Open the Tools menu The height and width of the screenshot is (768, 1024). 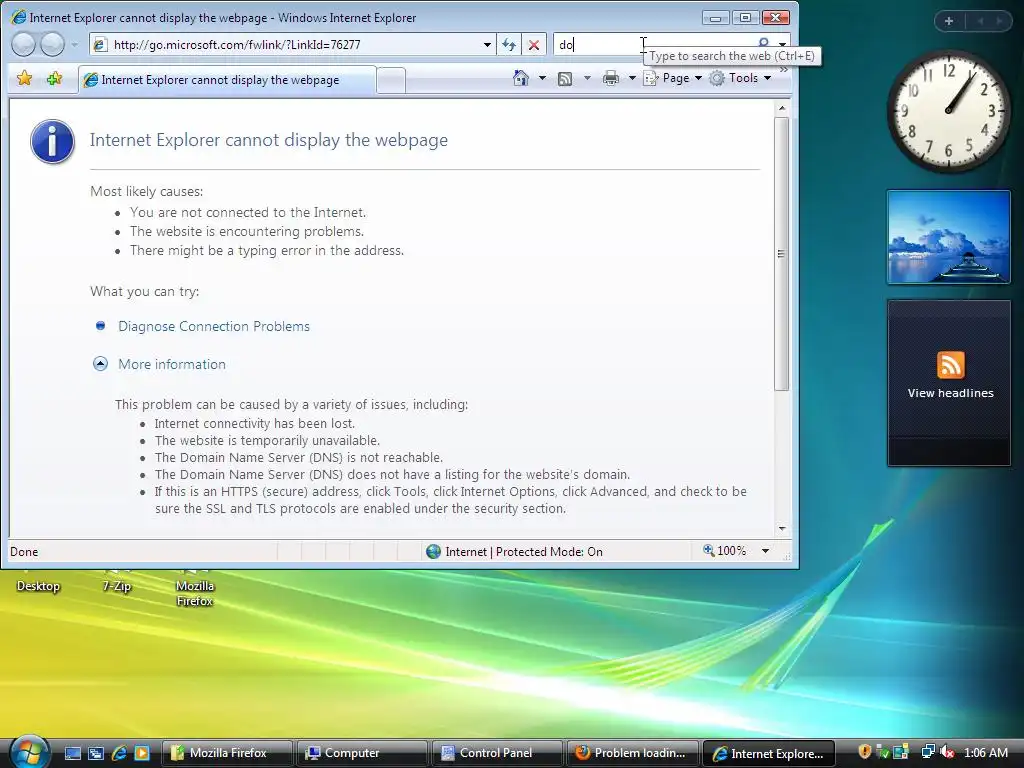point(741,78)
